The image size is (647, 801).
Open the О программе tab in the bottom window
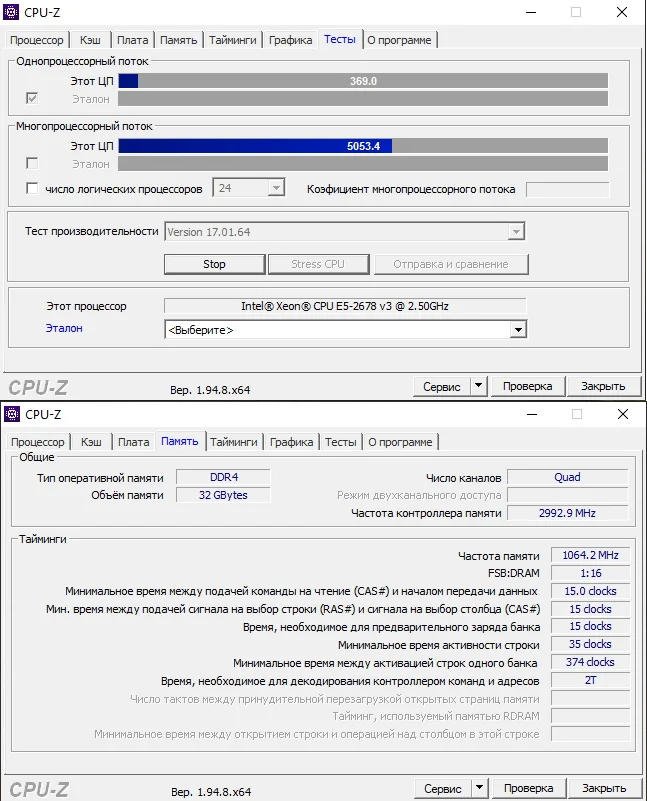pyautogui.click(x=400, y=442)
